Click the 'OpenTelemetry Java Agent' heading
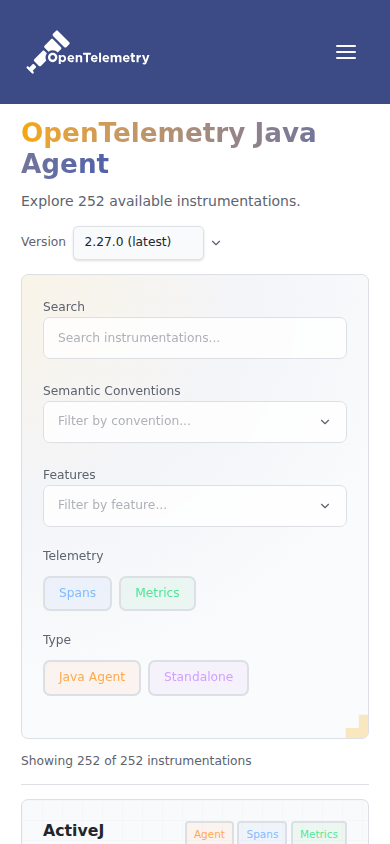The width and height of the screenshot is (390, 844). coord(168,148)
